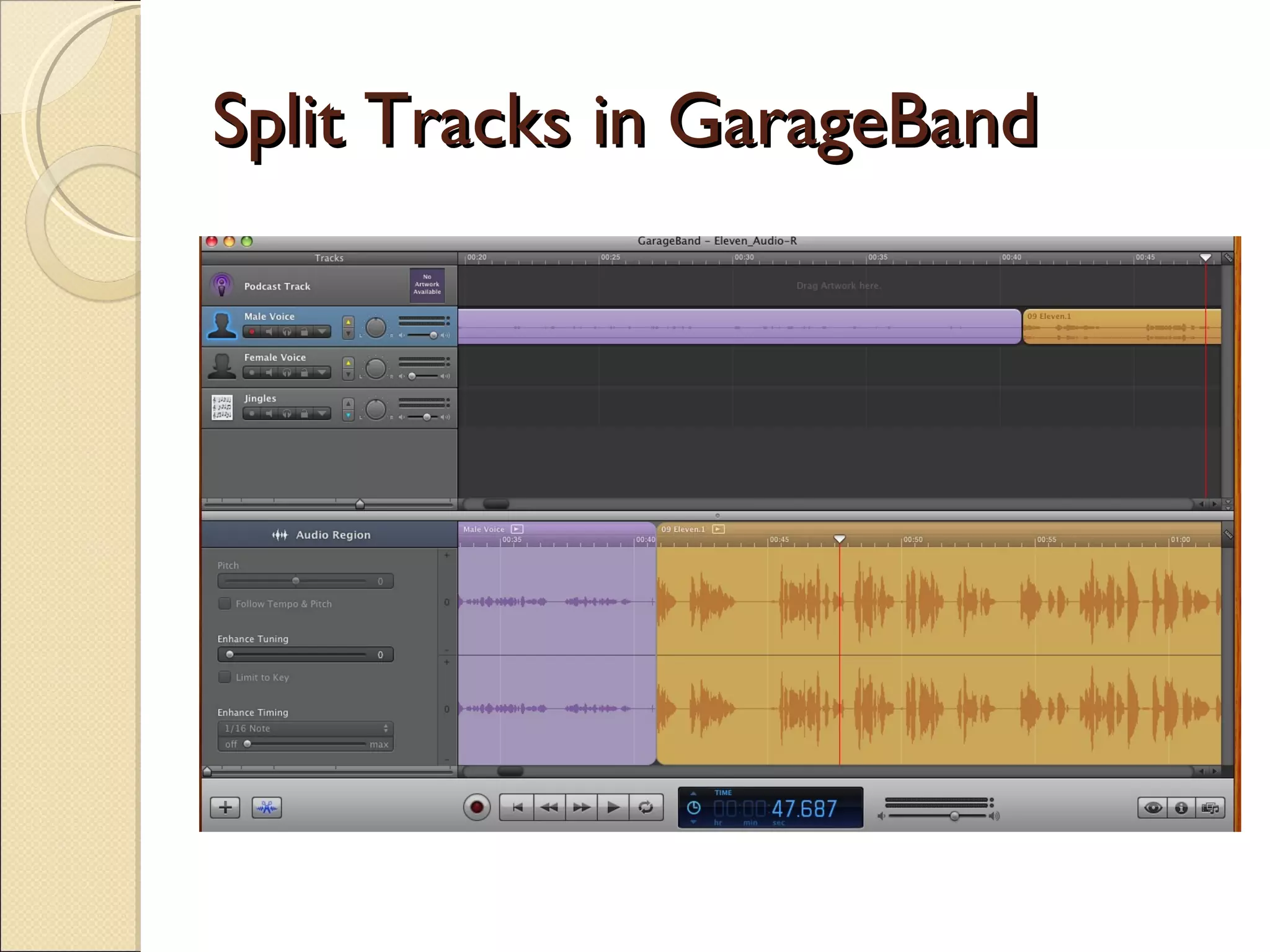This screenshot has height=952, width=1270.
Task: Click the timeline horizontal scrollbar thumb
Action: pyautogui.click(x=496, y=504)
